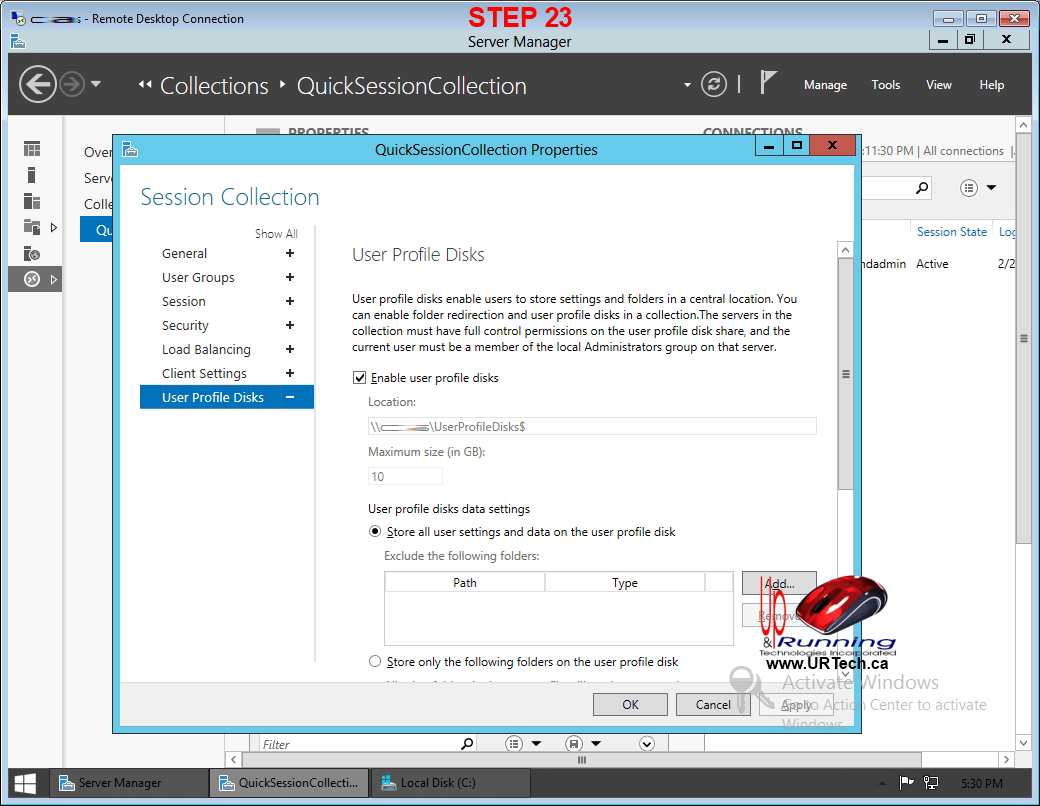Select Store only the following folders
1040x806 pixels.
[376, 662]
